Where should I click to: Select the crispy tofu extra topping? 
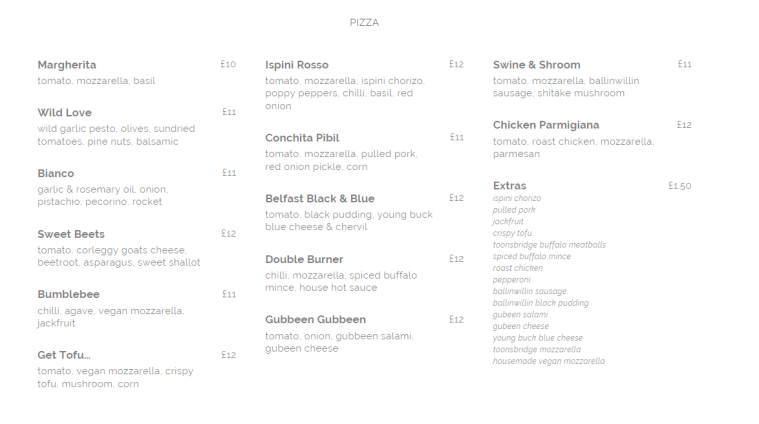click(512, 233)
